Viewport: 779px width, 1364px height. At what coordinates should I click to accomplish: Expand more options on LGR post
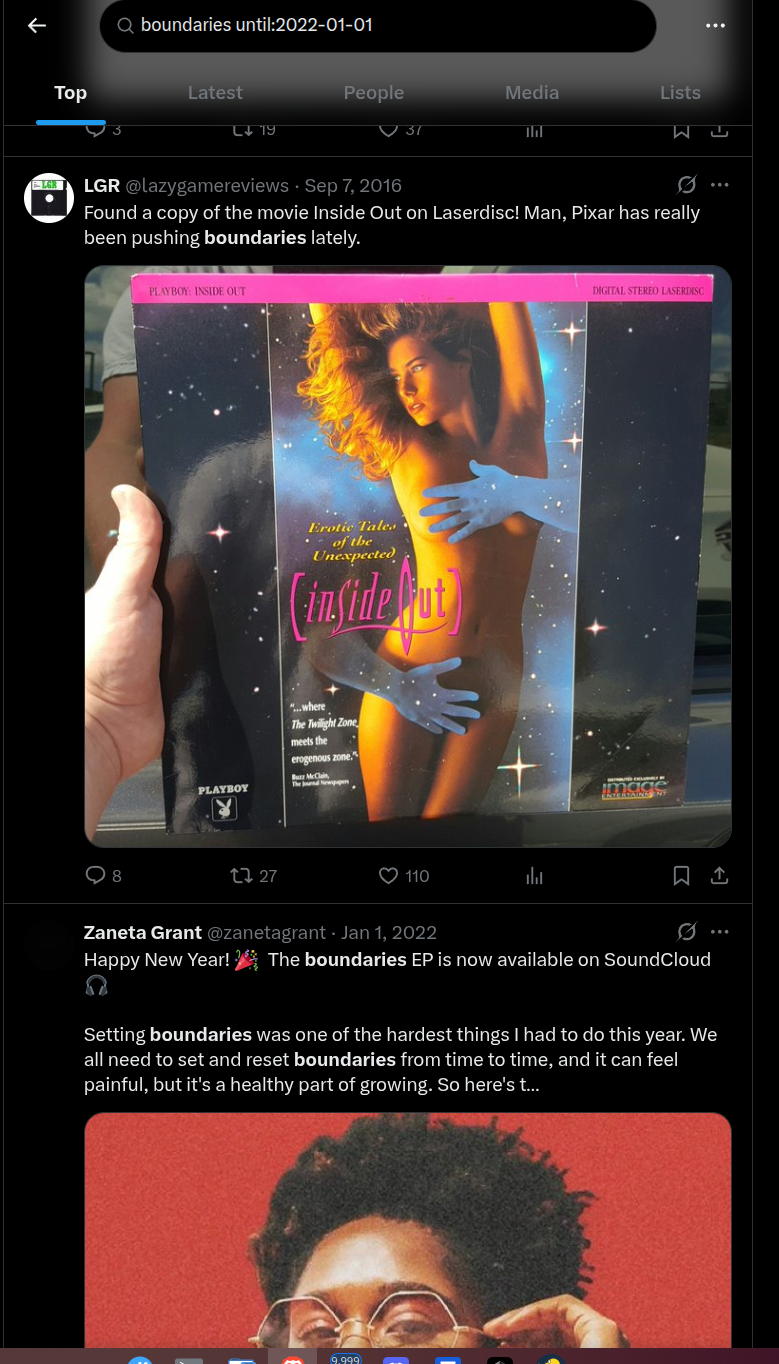coord(720,185)
